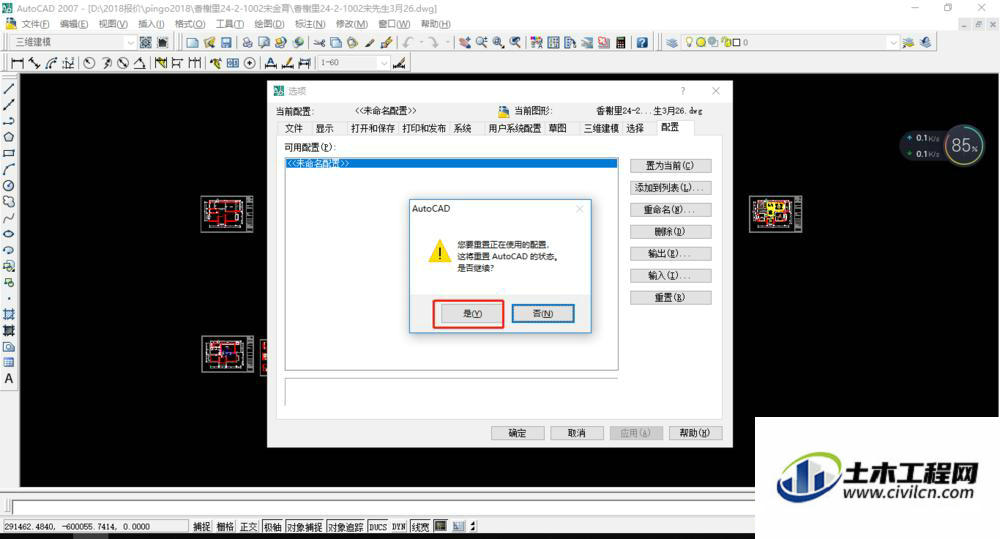Select the Polygon tool in draw toolbar
The width and height of the screenshot is (1000, 539).
9,137
